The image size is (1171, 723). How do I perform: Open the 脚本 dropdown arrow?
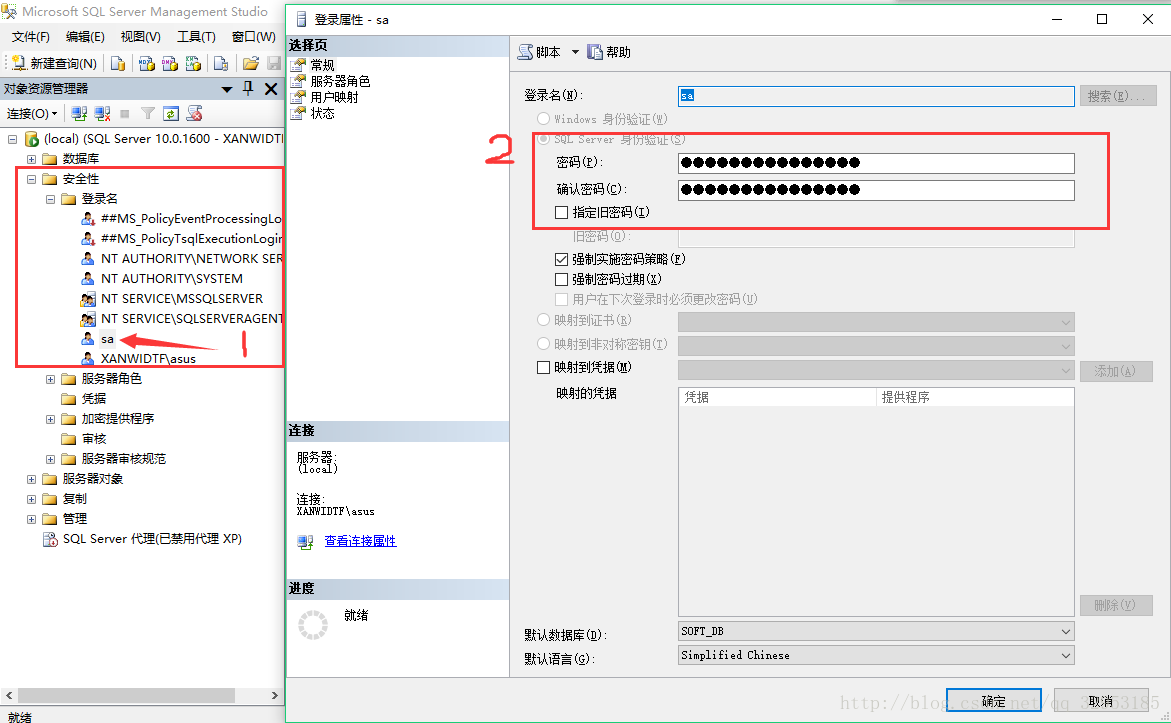(575, 52)
